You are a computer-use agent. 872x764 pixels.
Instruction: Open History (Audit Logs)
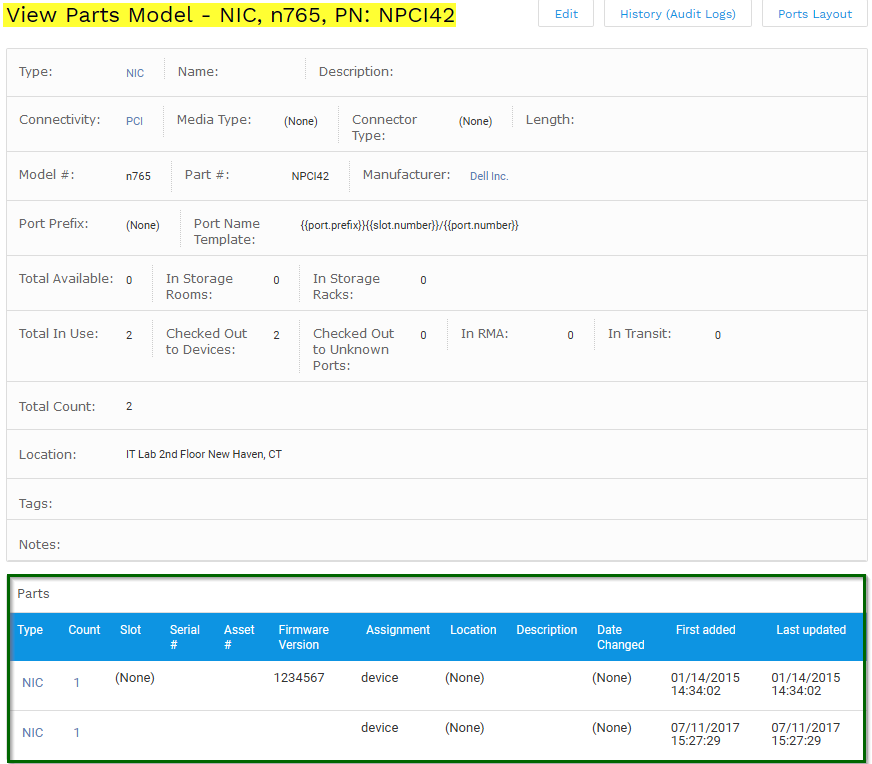(677, 13)
